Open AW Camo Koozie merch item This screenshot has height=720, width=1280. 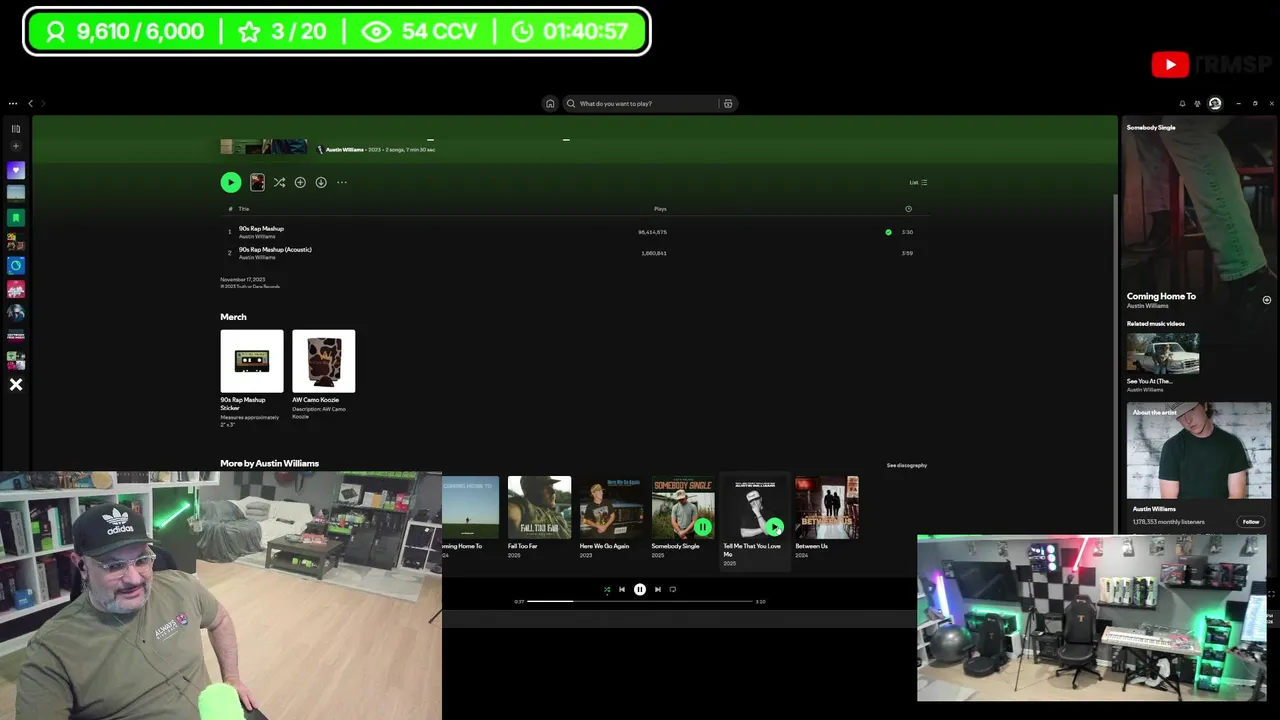324,375
